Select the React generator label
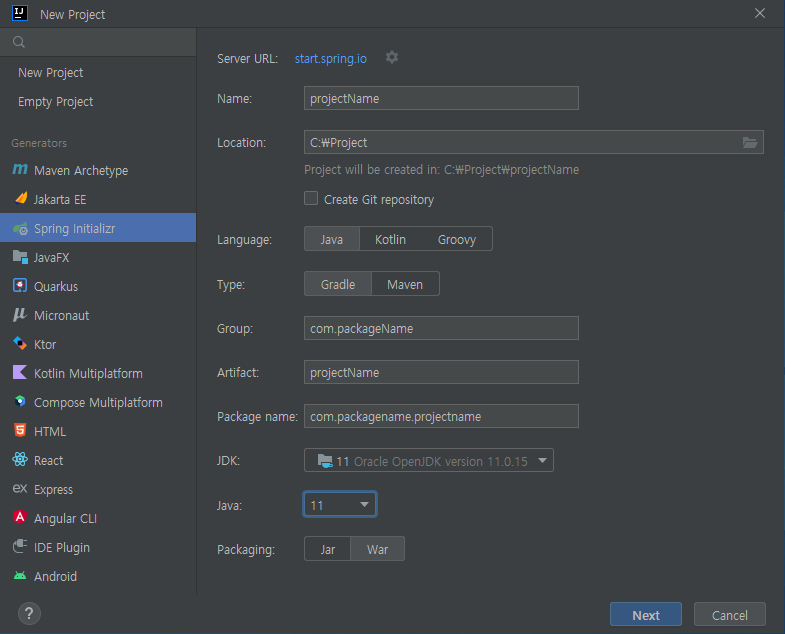The width and height of the screenshot is (785, 634). click(x=49, y=460)
